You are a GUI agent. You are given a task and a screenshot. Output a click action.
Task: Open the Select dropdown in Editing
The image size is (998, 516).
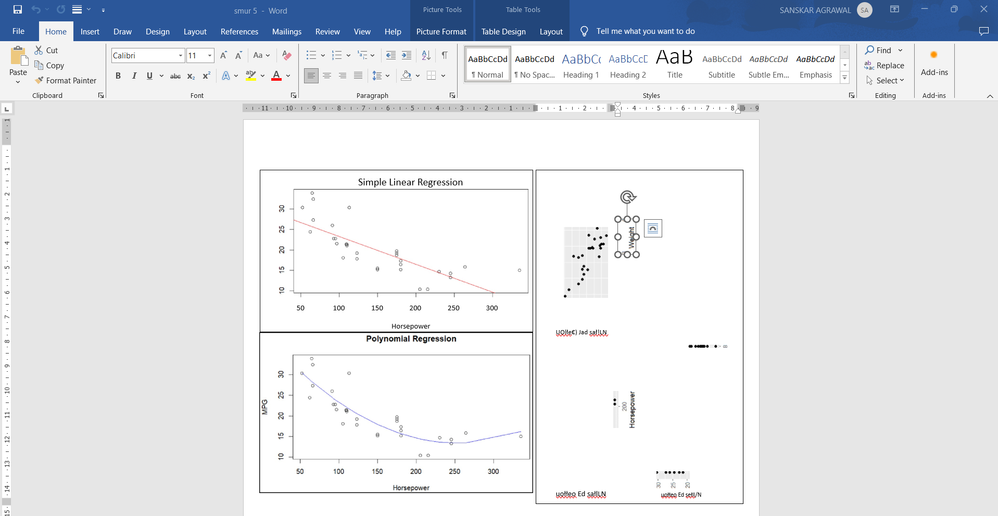(885, 81)
